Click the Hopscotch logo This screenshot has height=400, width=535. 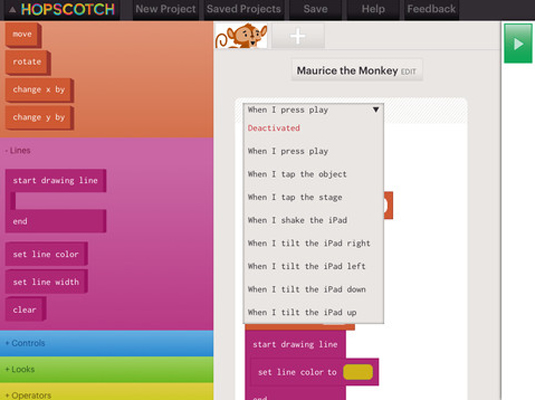pyautogui.click(x=68, y=10)
